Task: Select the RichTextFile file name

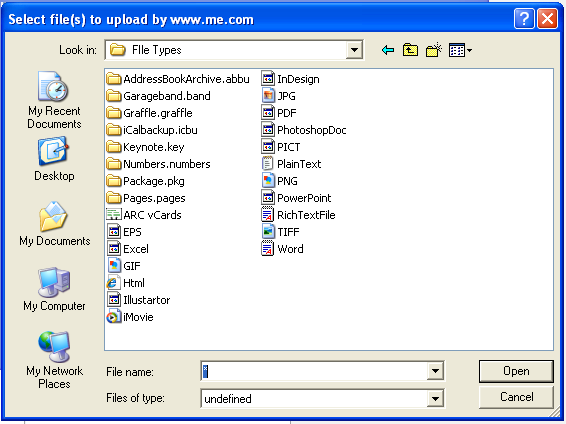Action: (306, 215)
